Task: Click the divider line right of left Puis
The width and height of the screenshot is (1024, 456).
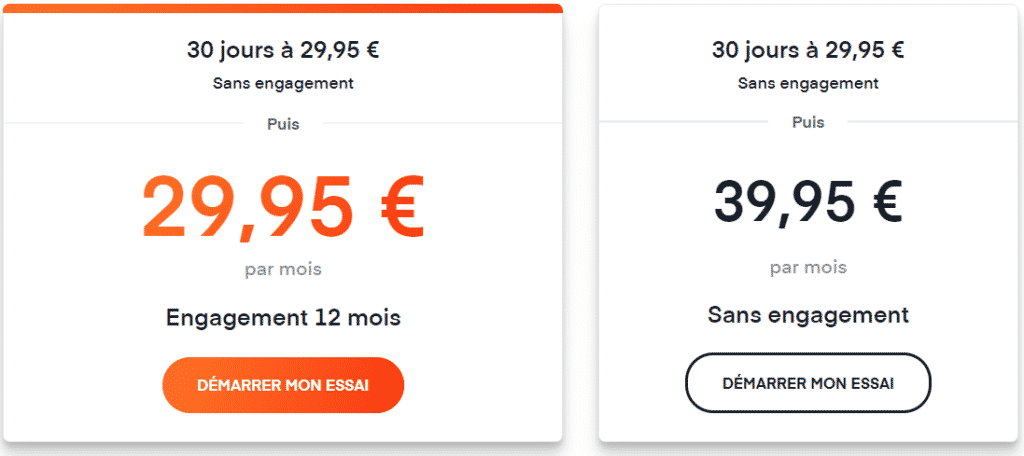Action: pos(442,123)
